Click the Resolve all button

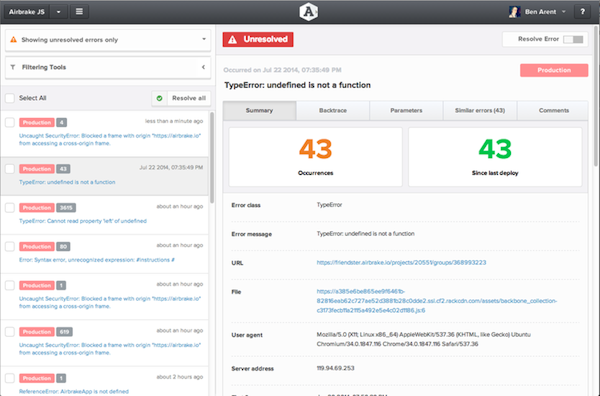pos(181,98)
